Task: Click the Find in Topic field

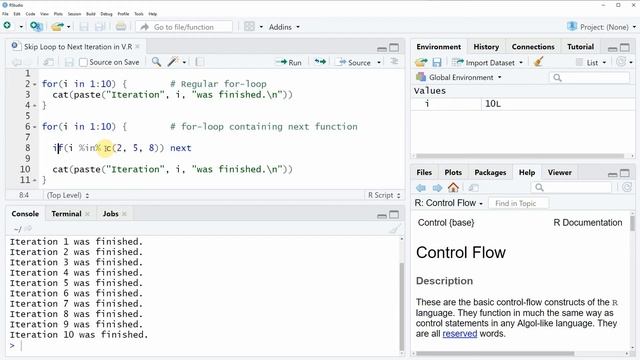Action: 518,203
